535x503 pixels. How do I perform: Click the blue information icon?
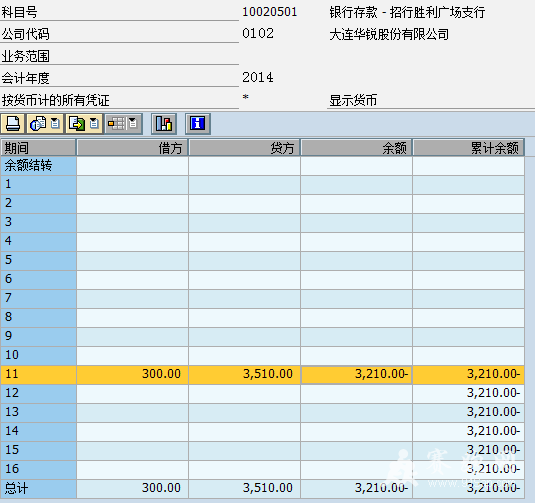point(198,124)
